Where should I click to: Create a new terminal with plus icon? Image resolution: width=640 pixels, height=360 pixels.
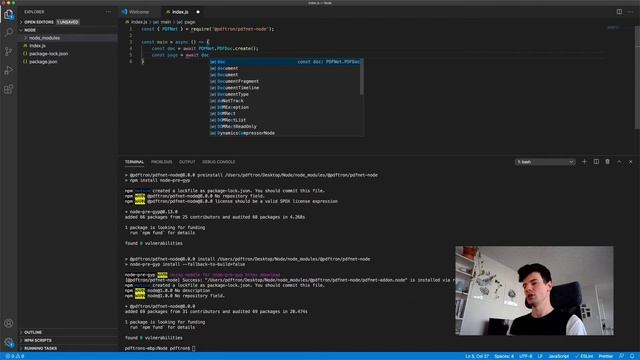pyautogui.click(x=584, y=162)
